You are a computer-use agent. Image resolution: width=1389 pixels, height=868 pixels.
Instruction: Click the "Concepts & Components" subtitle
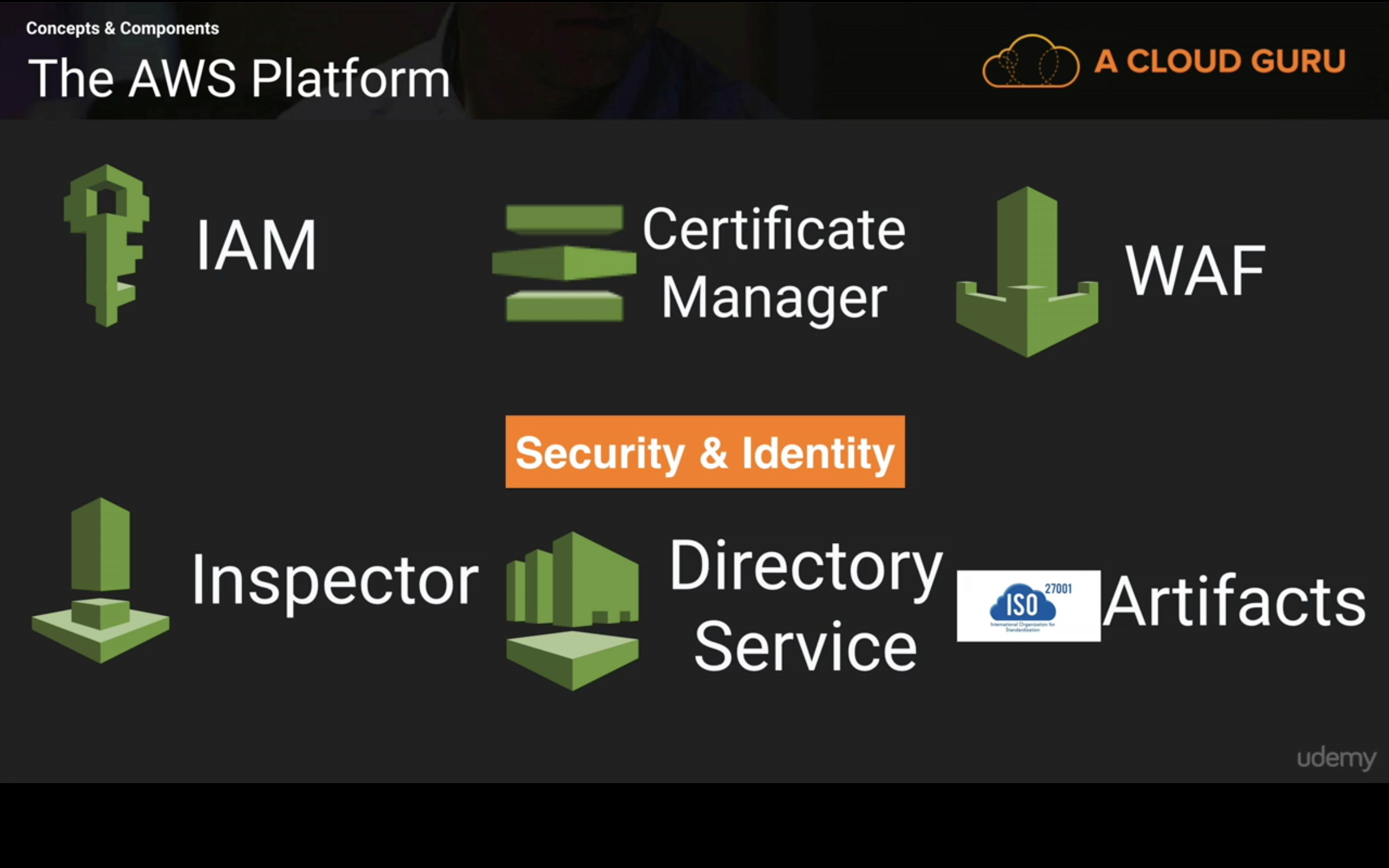tap(122, 28)
